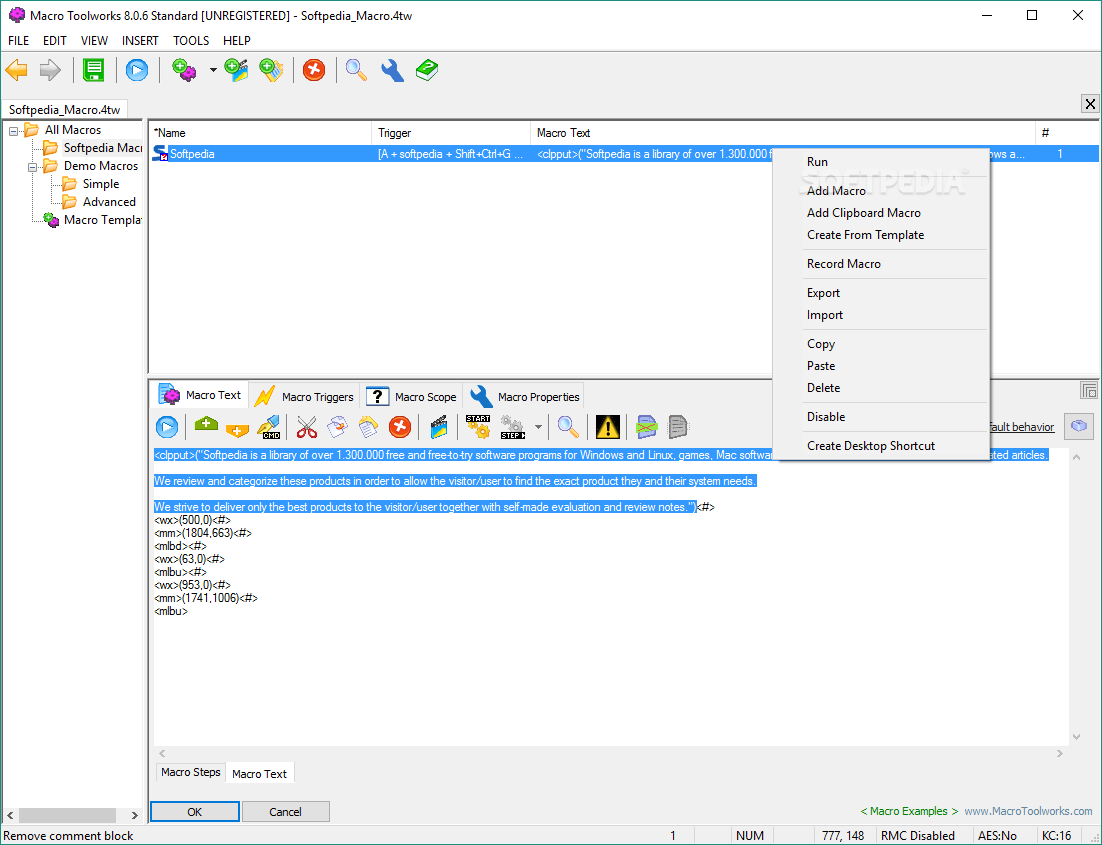Open settings with the blue wrench icon
The image size is (1102, 845).
tap(392, 70)
